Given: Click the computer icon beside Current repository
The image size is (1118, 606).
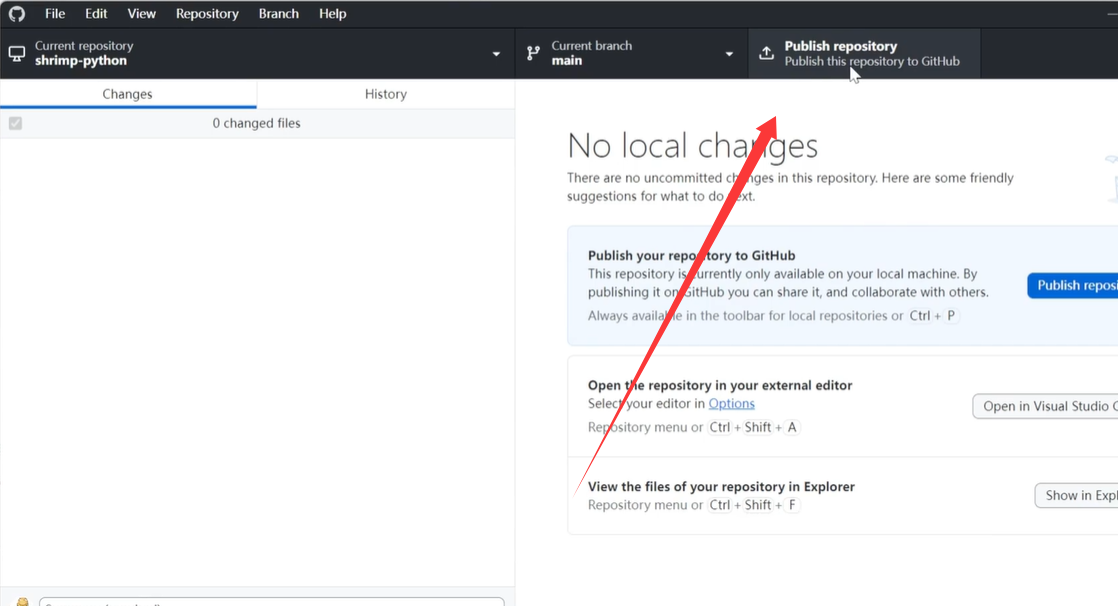Looking at the screenshot, I should [x=17, y=53].
